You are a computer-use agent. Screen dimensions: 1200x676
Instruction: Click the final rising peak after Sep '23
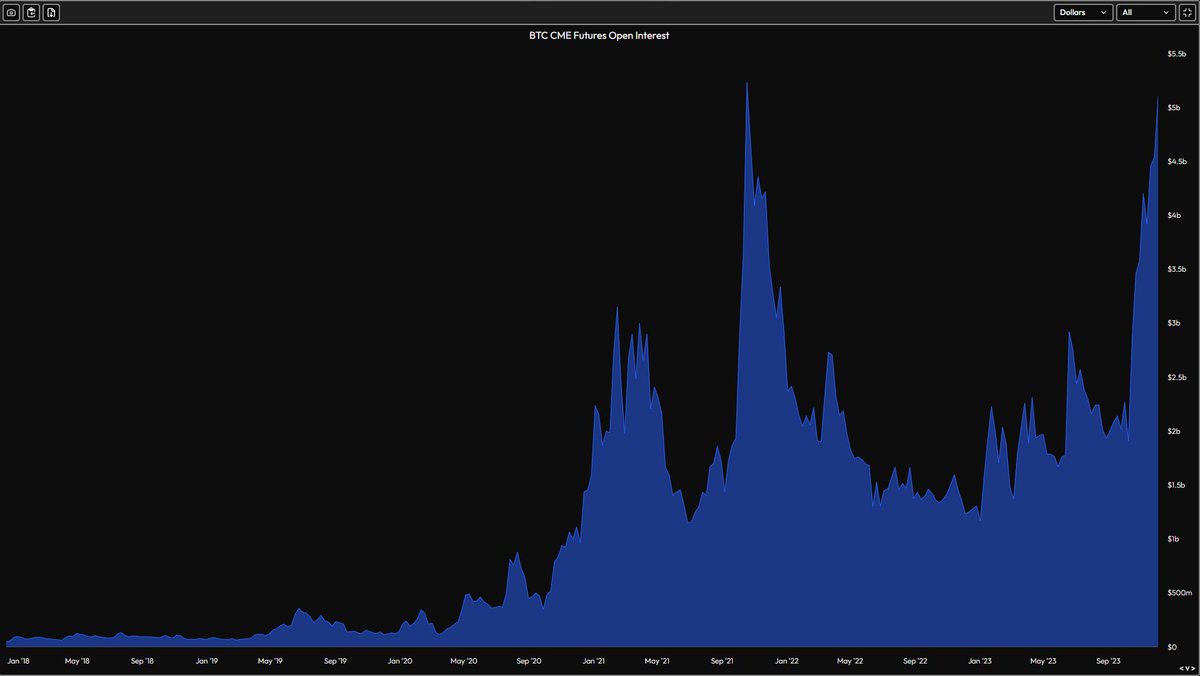pyautogui.click(x=1157, y=98)
